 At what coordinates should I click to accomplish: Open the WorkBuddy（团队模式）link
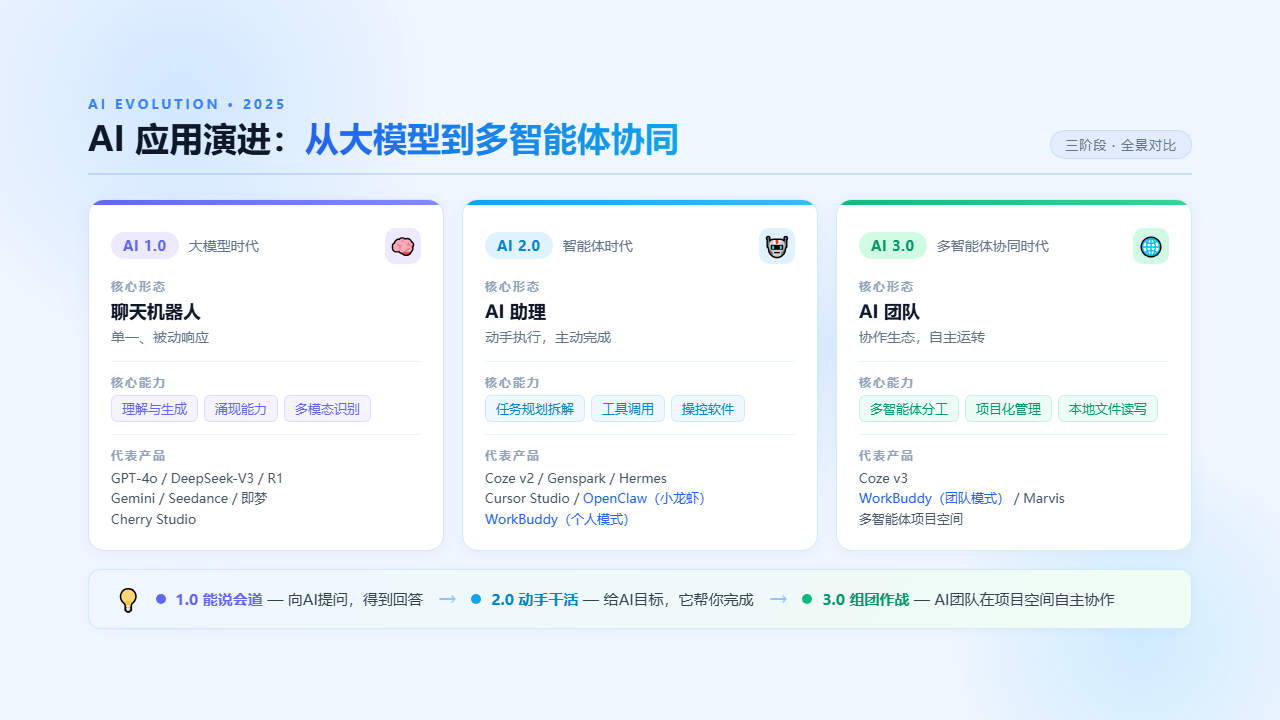point(934,499)
